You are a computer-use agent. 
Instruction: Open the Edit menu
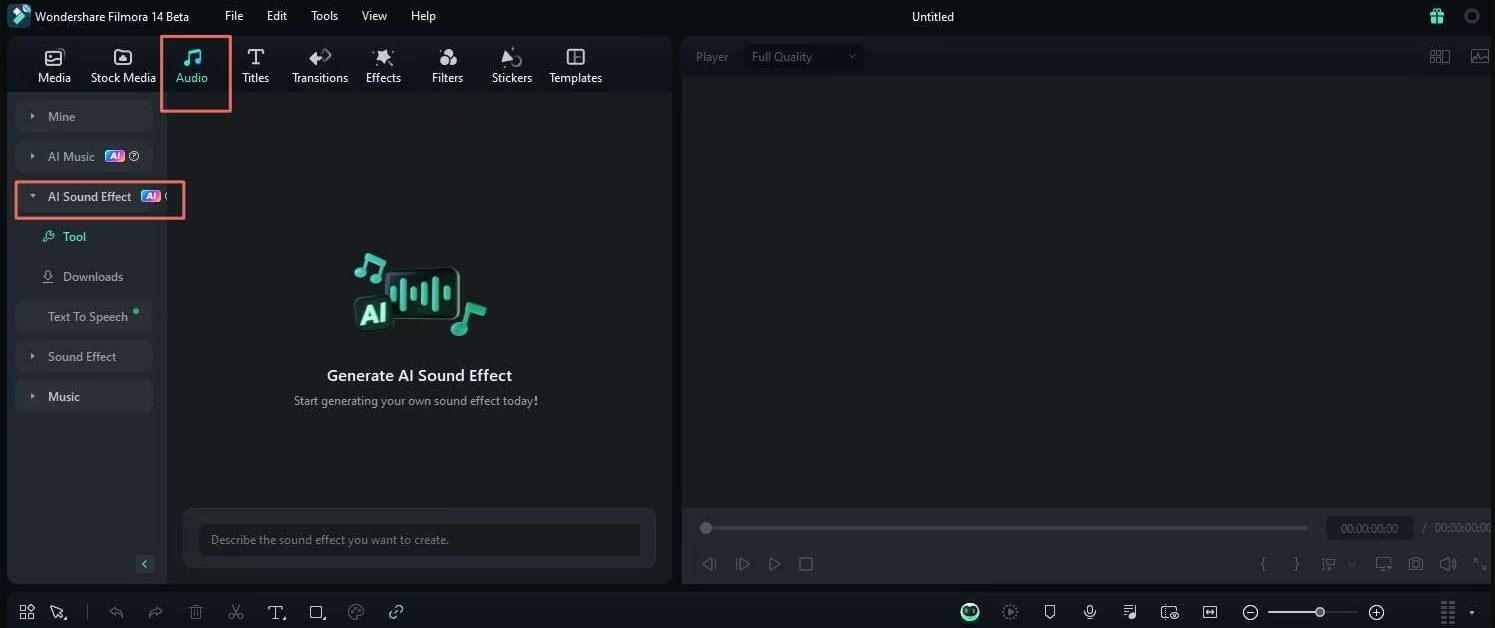[277, 16]
